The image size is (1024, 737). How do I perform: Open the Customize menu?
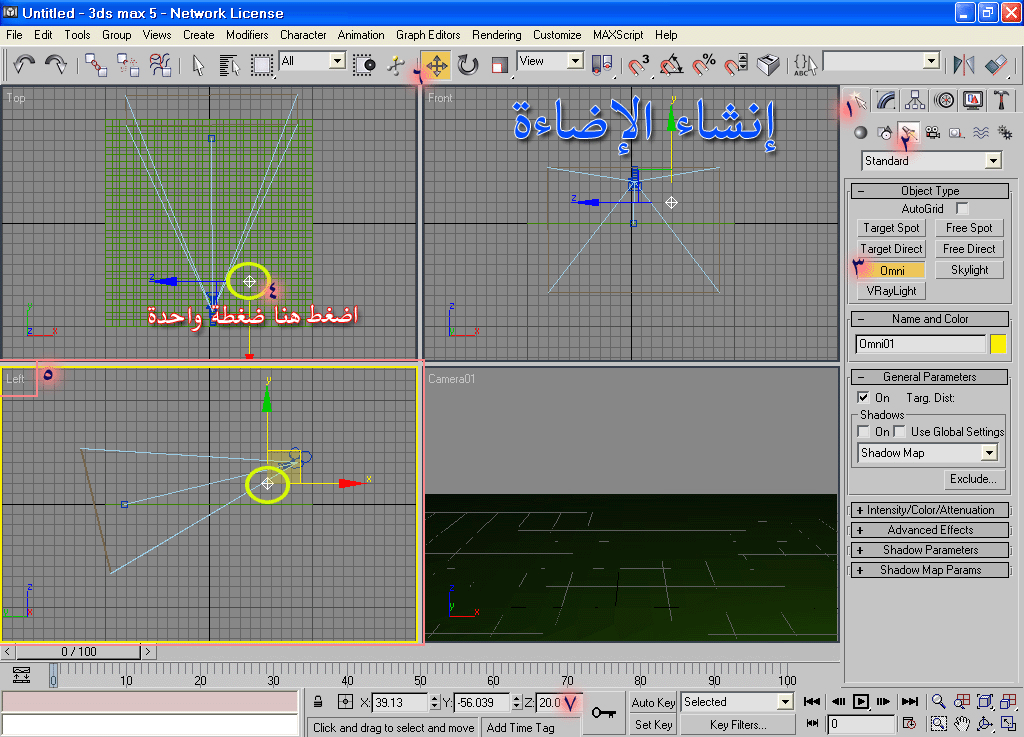pyautogui.click(x=556, y=35)
